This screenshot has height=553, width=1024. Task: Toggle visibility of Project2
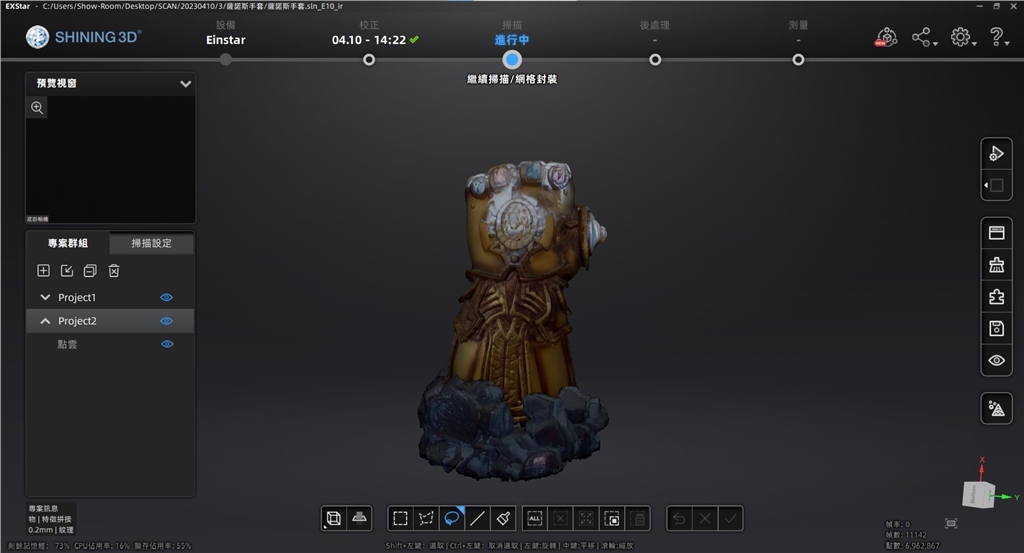pos(167,321)
